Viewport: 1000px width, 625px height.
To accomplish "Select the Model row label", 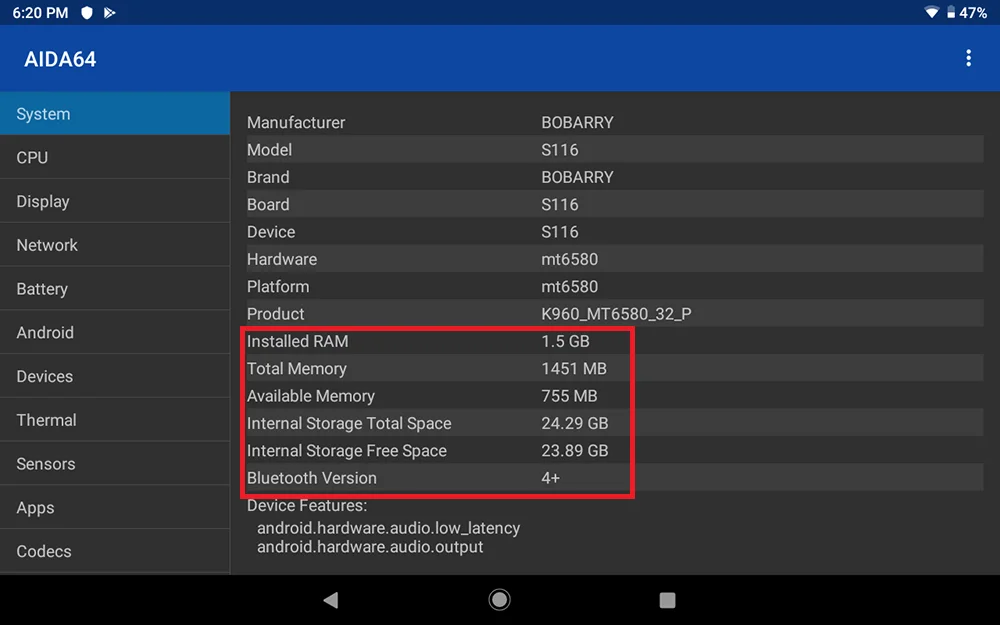I will pos(269,150).
